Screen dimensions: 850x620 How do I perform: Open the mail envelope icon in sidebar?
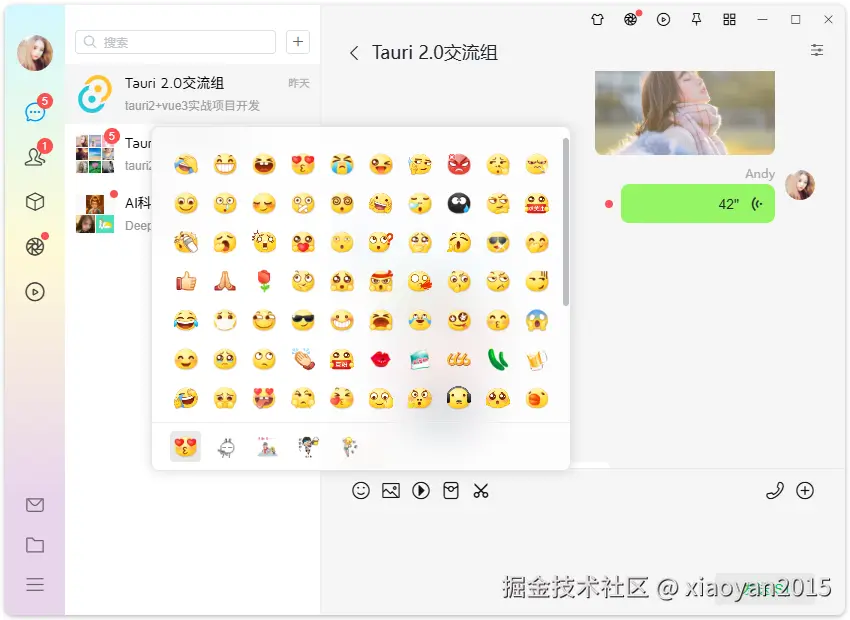tap(35, 505)
